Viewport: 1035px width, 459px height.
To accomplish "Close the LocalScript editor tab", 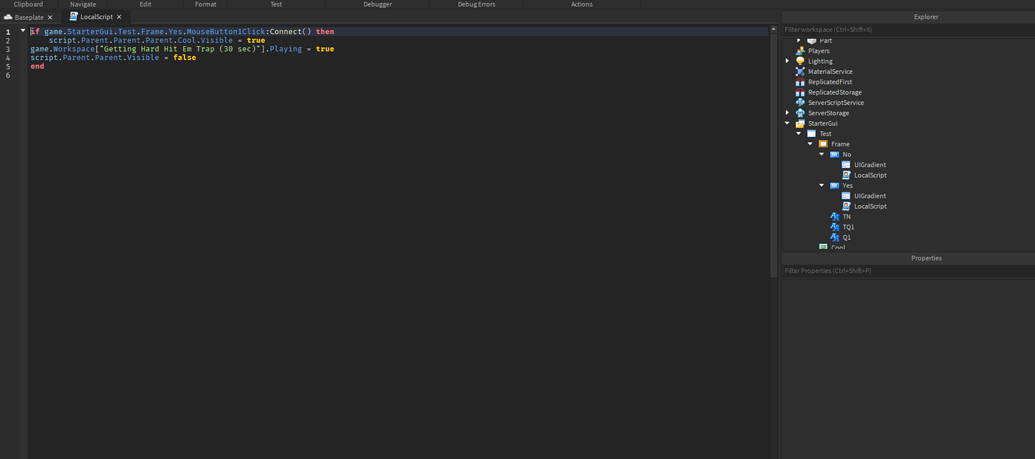I will click(119, 17).
